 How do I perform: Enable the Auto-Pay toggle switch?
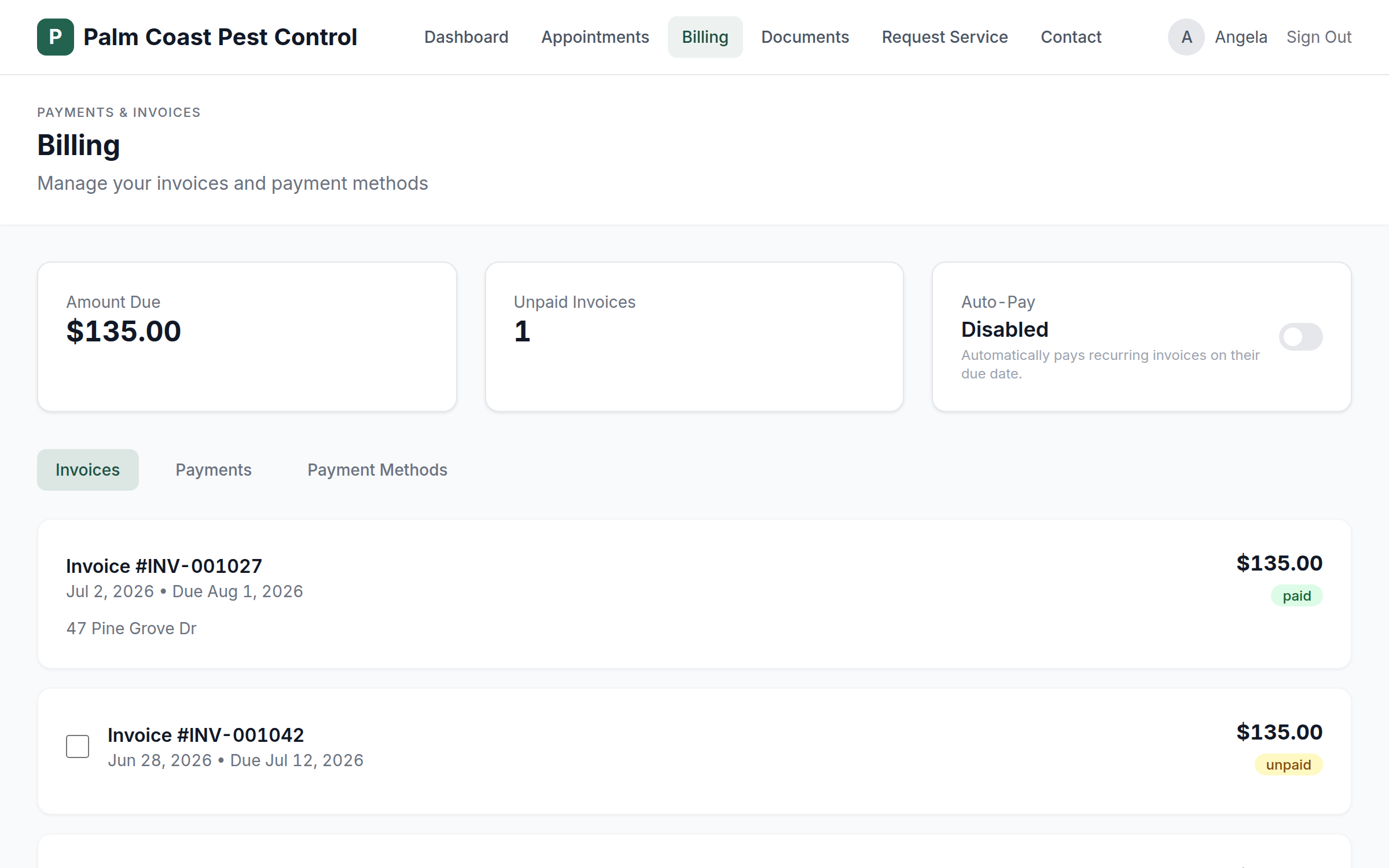pyautogui.click(x=1300, y=337)
